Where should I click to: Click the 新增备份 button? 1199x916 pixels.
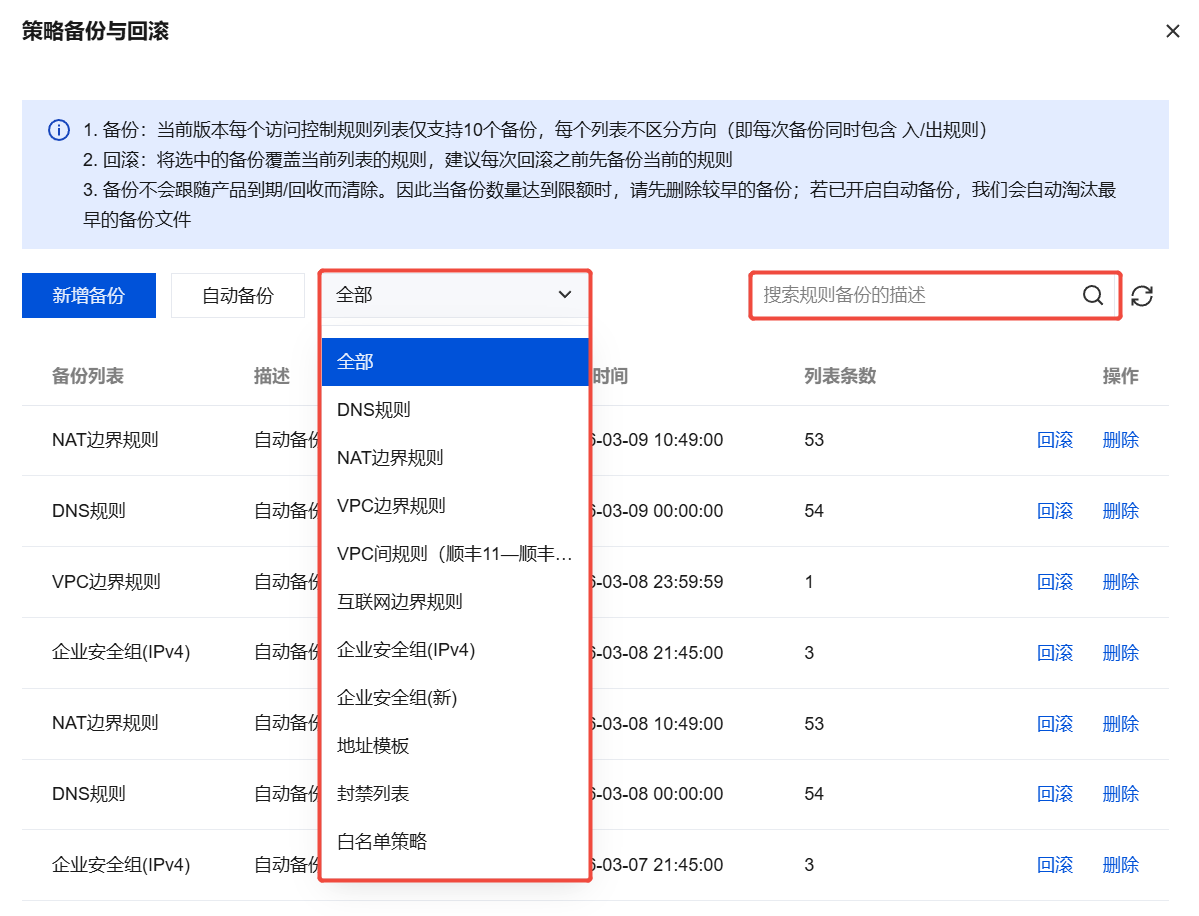[x=89, y=296]
